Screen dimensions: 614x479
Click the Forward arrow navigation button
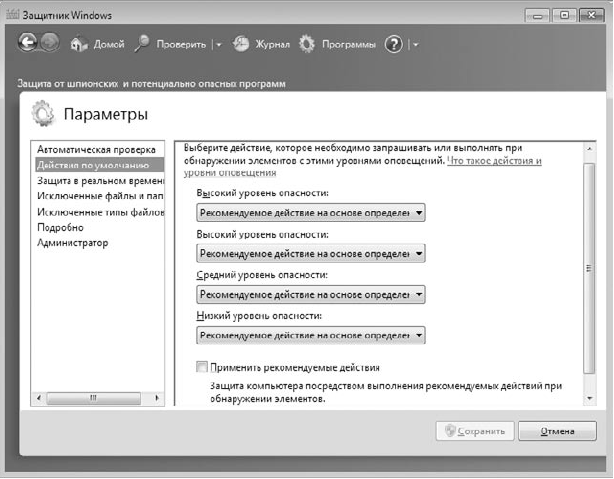coord(50,42)
